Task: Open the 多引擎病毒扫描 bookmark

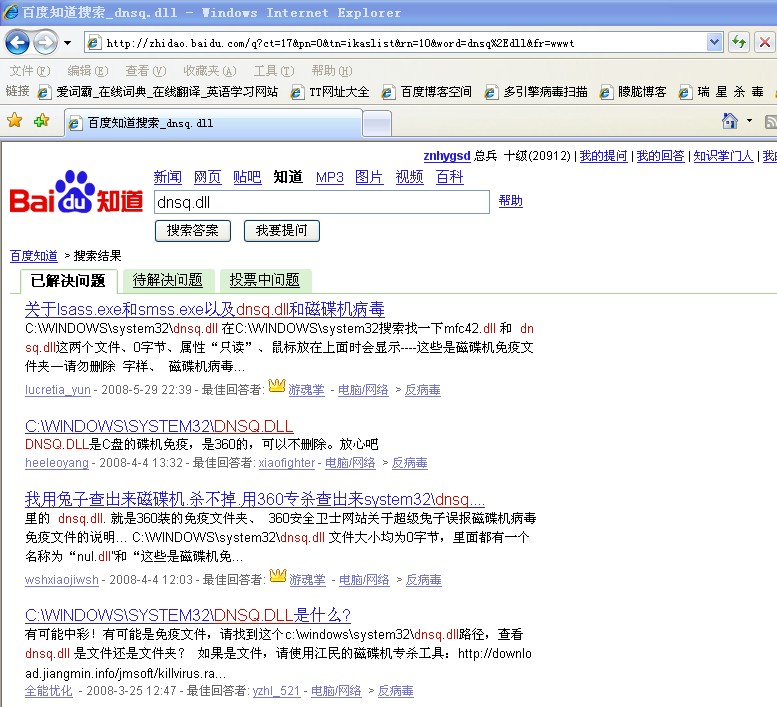Action: point(537,92)
